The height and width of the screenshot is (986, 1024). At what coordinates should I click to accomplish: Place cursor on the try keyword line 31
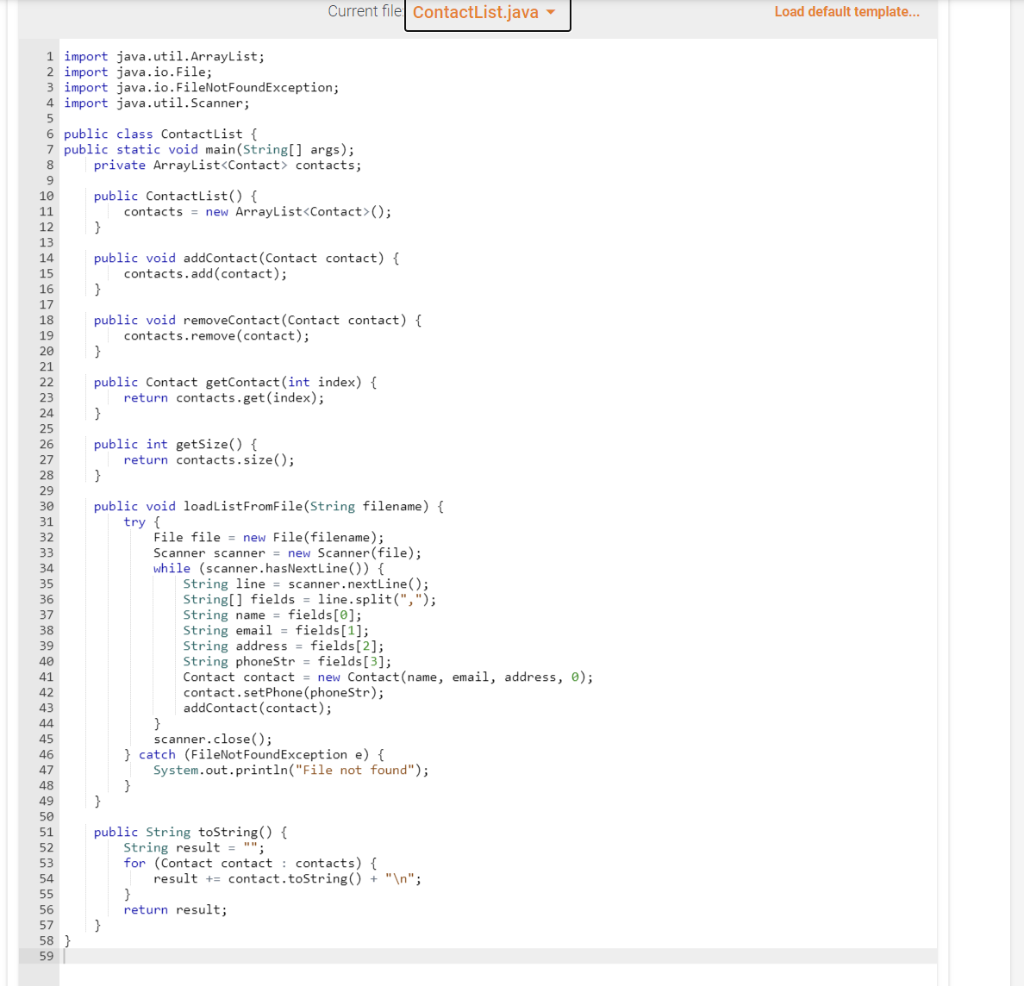point(135,521)
